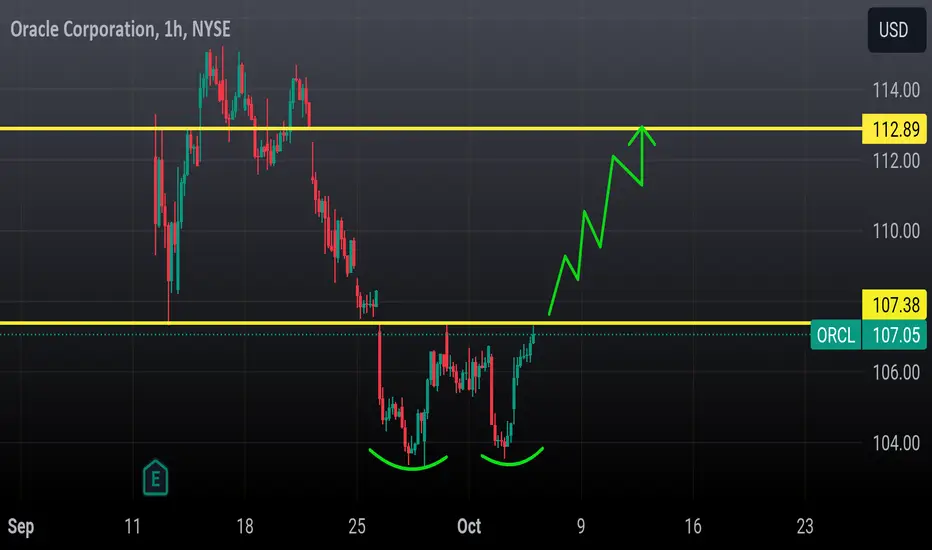Click the 110.00 price axis value
932x550 pixels.
tap(896, 231)
